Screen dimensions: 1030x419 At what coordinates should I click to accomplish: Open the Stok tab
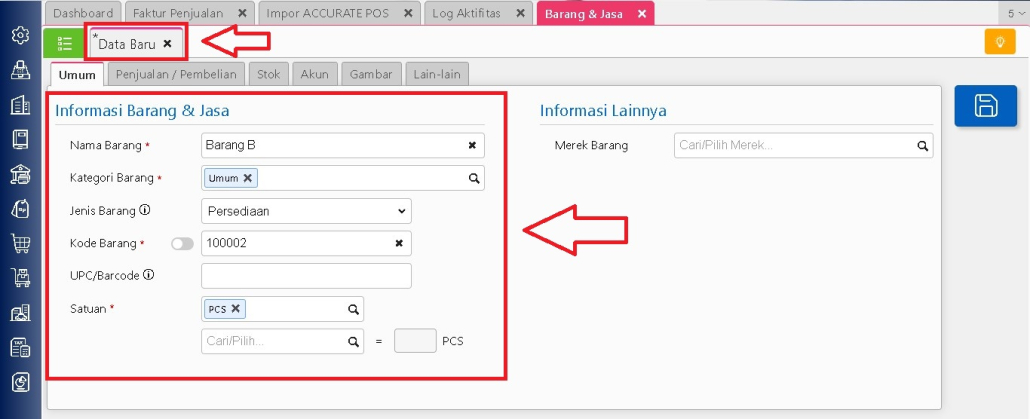(x=268, y=74)
